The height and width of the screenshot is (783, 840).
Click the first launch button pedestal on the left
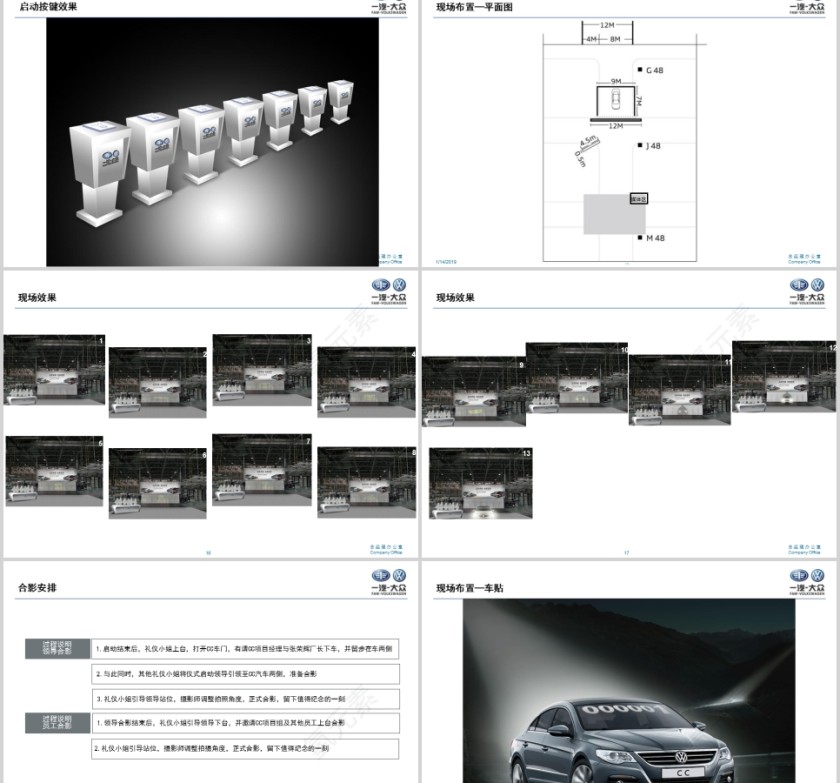[99, 172]
